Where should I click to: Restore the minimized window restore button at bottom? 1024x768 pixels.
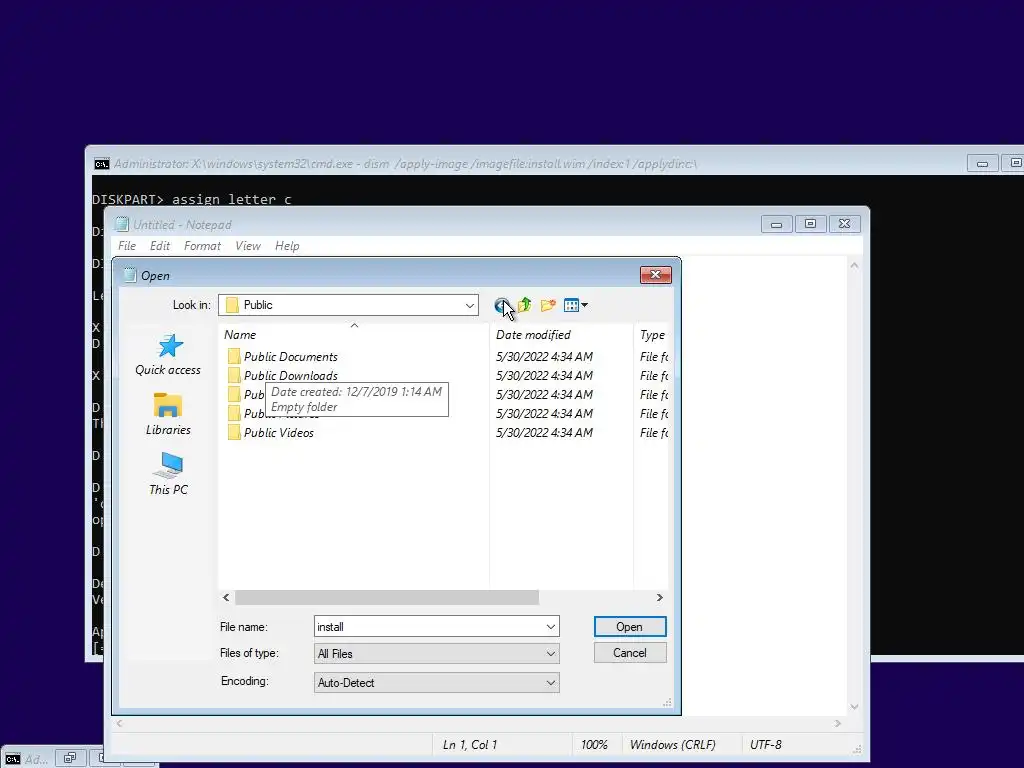pyautogui.click(x=70, y=758)
